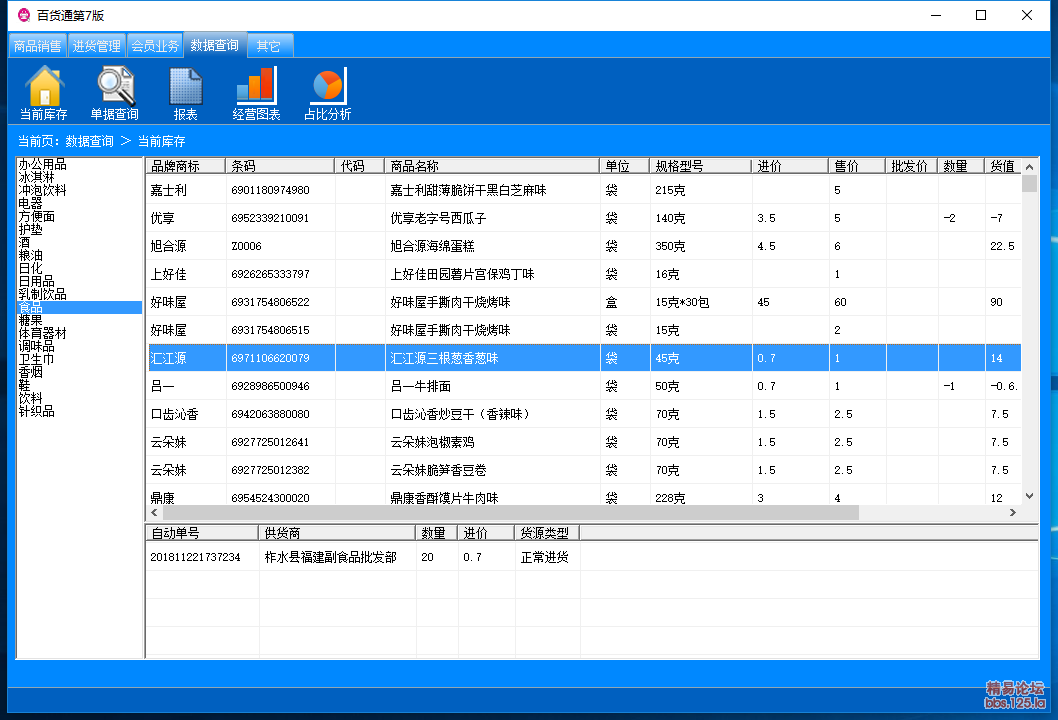Image resolution: width=1058 pixels, height=720 pixels.
Task: Switch to the 进货管理 tab
Action: point(96,46)
